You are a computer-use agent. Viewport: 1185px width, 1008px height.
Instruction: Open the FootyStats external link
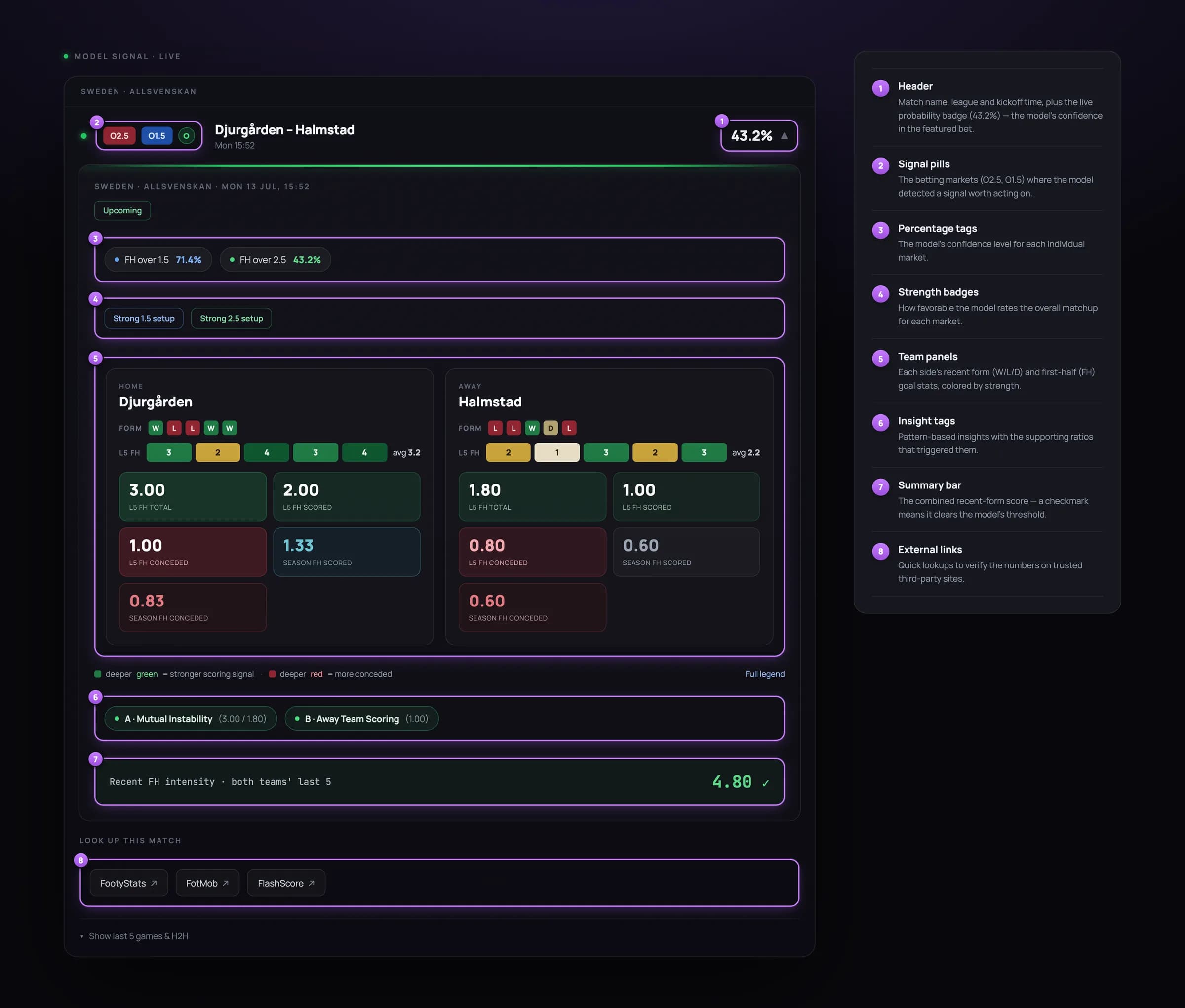click(x=129, y=883)
